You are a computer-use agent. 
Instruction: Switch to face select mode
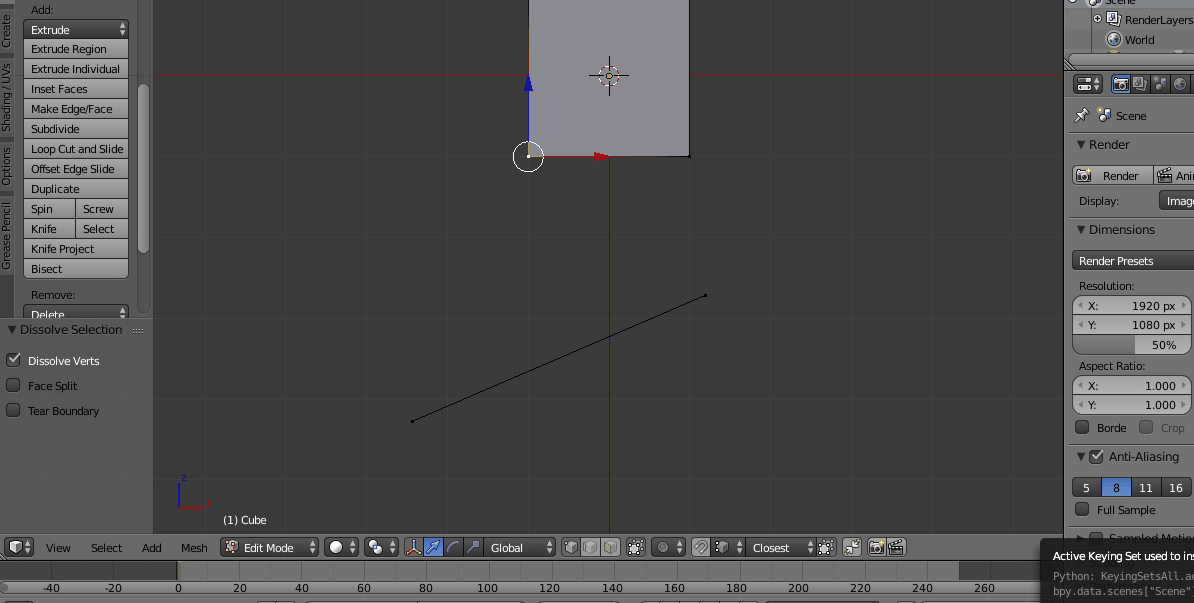pyautogui.click(x=610, y=547)
